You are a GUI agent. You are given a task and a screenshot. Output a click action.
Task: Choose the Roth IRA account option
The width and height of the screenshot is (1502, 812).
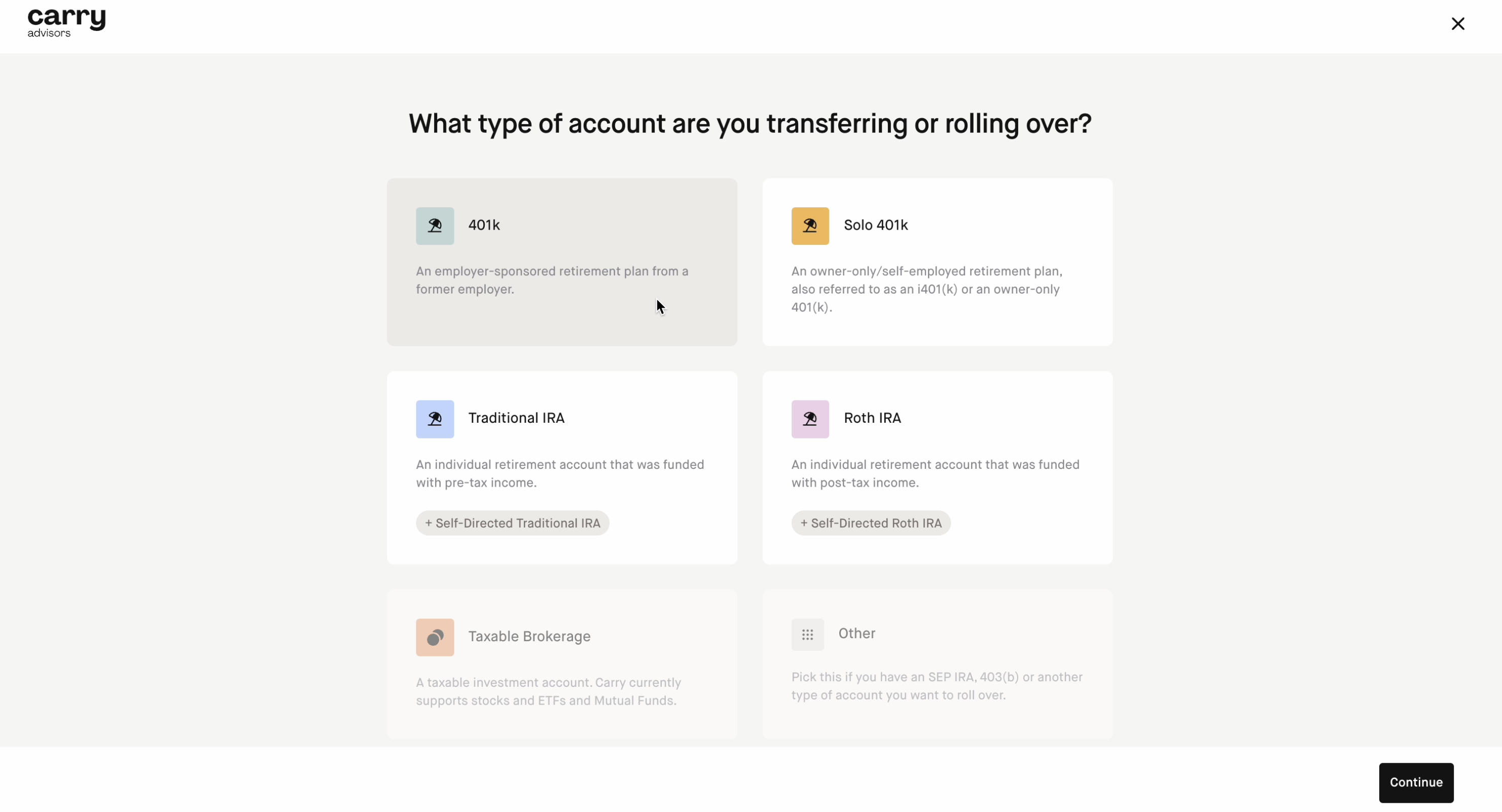pos(938,467)
